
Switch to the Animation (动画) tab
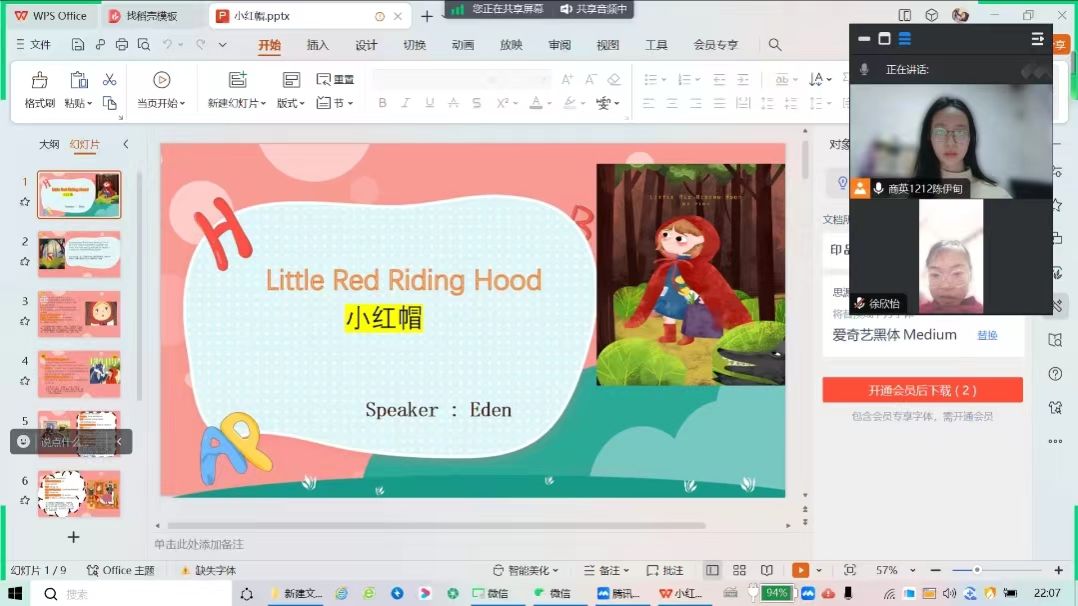coord(463,45)
